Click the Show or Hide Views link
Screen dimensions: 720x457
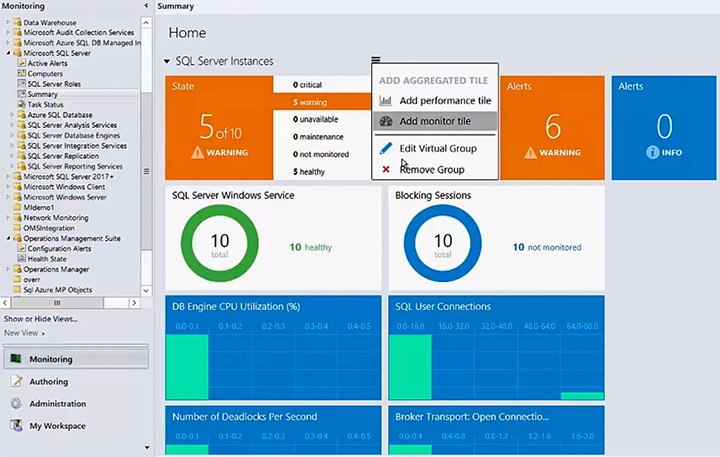point(40,319)
